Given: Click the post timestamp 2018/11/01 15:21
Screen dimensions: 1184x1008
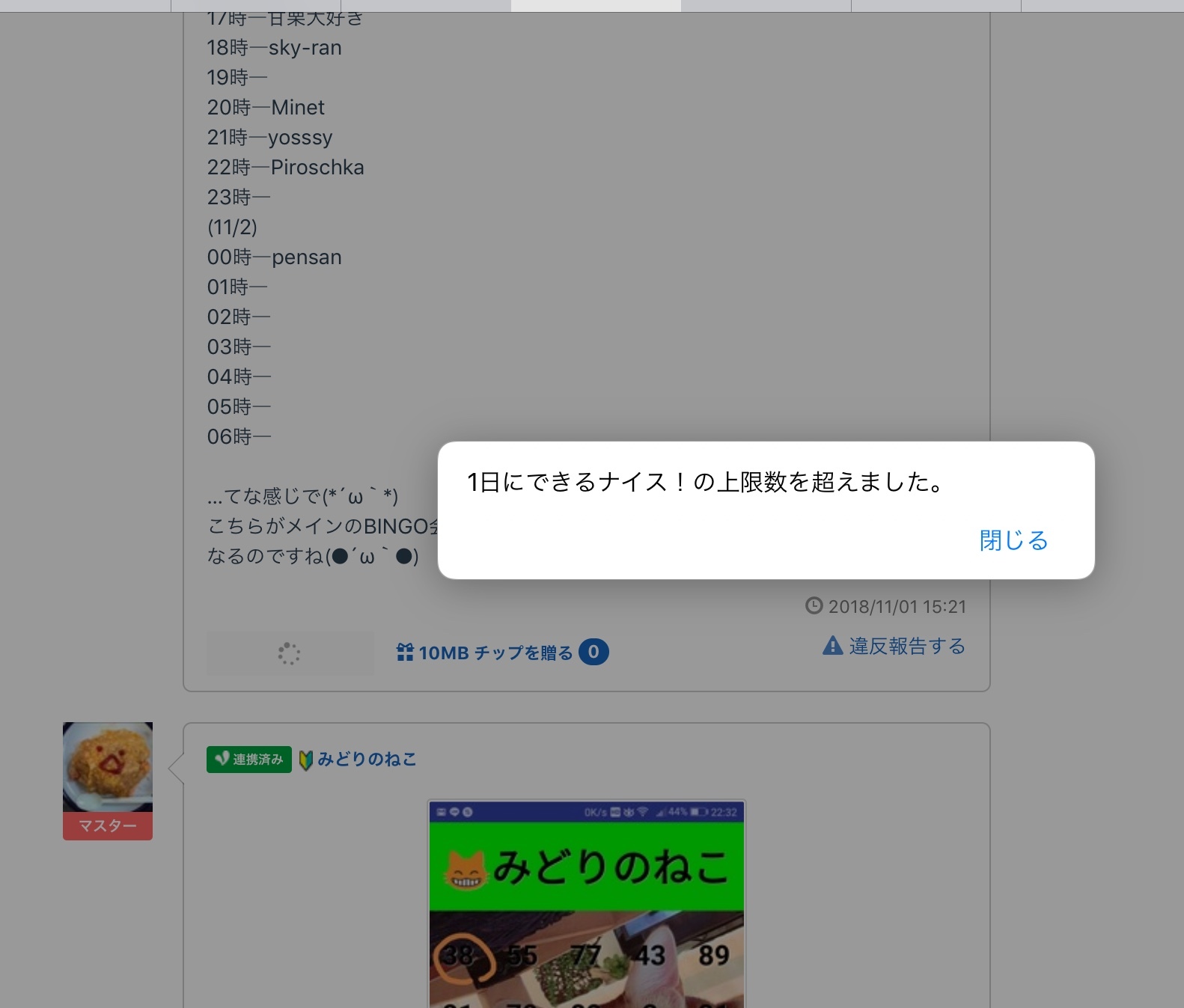Looking at the screenshot, I should point(897,606).
